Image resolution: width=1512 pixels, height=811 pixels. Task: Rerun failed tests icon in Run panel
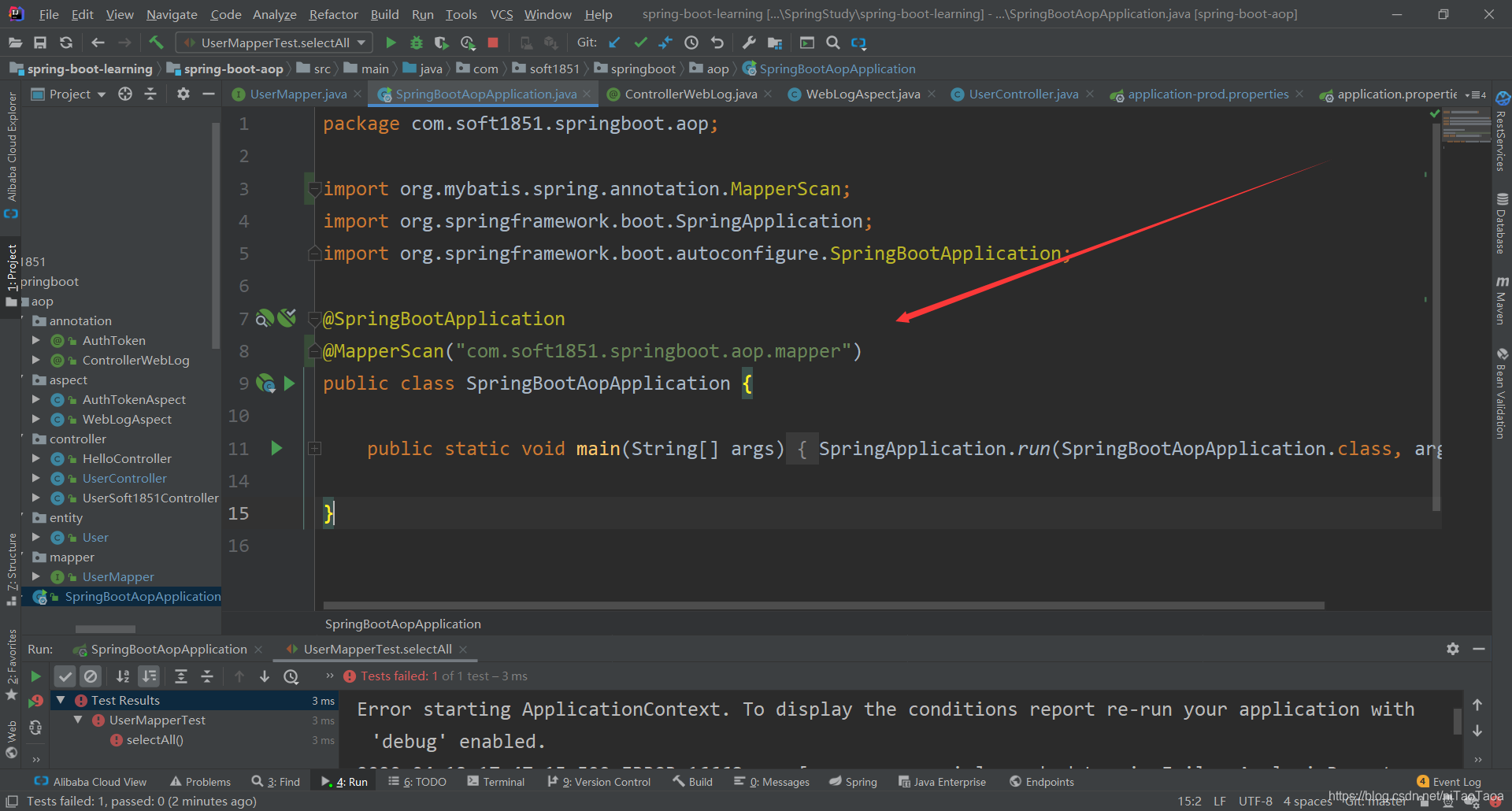[35, 701]
